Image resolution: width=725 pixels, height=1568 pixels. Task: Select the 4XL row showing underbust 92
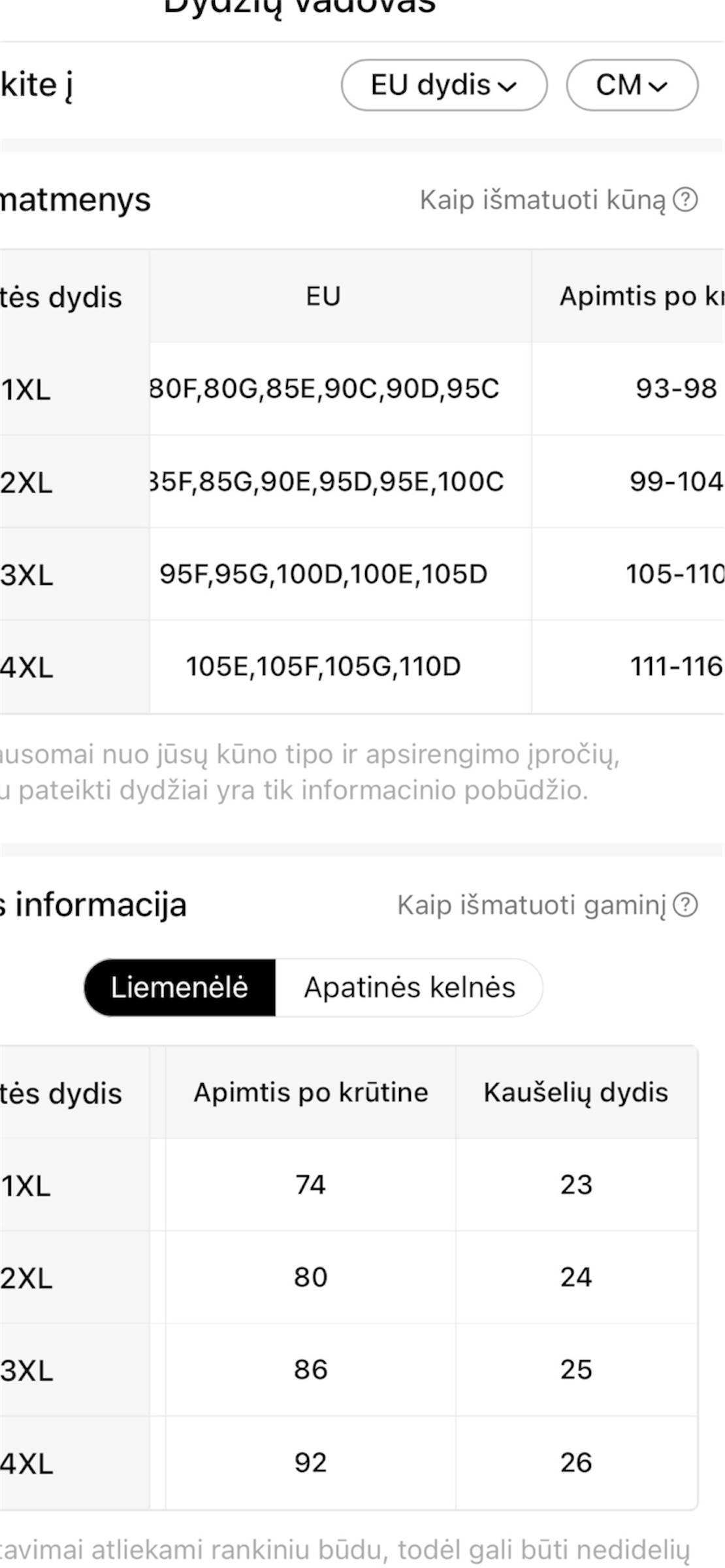[311, 1462]
